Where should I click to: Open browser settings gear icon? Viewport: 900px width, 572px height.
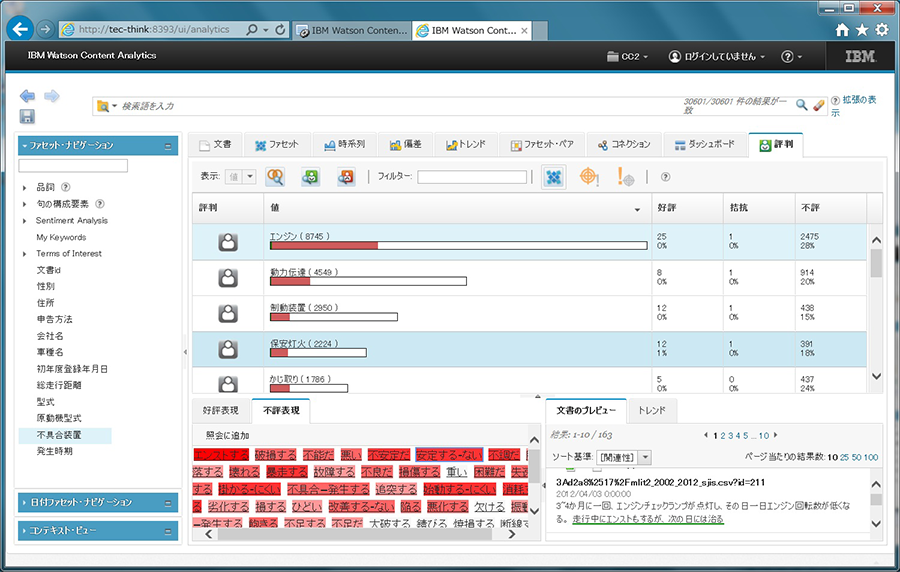point(882,30)
